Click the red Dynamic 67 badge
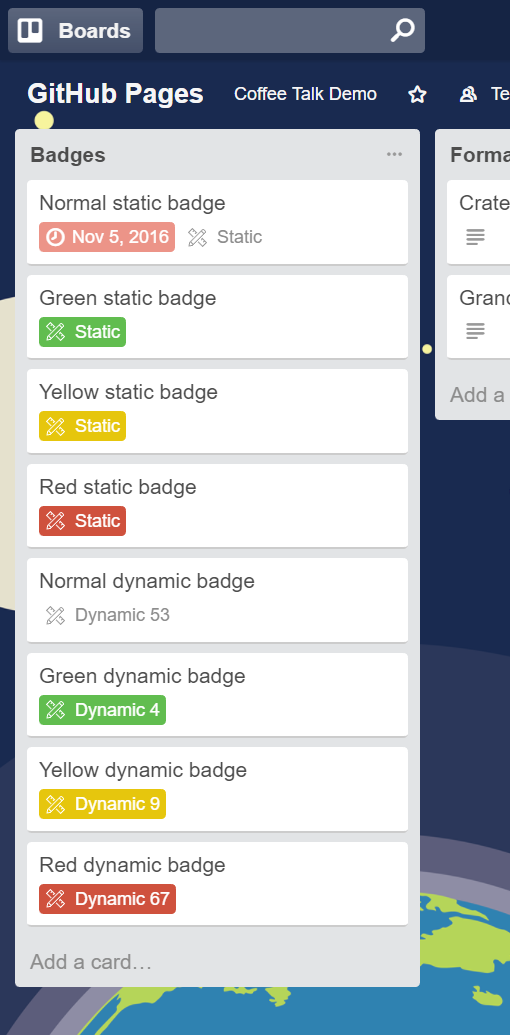 click(108, 899)
